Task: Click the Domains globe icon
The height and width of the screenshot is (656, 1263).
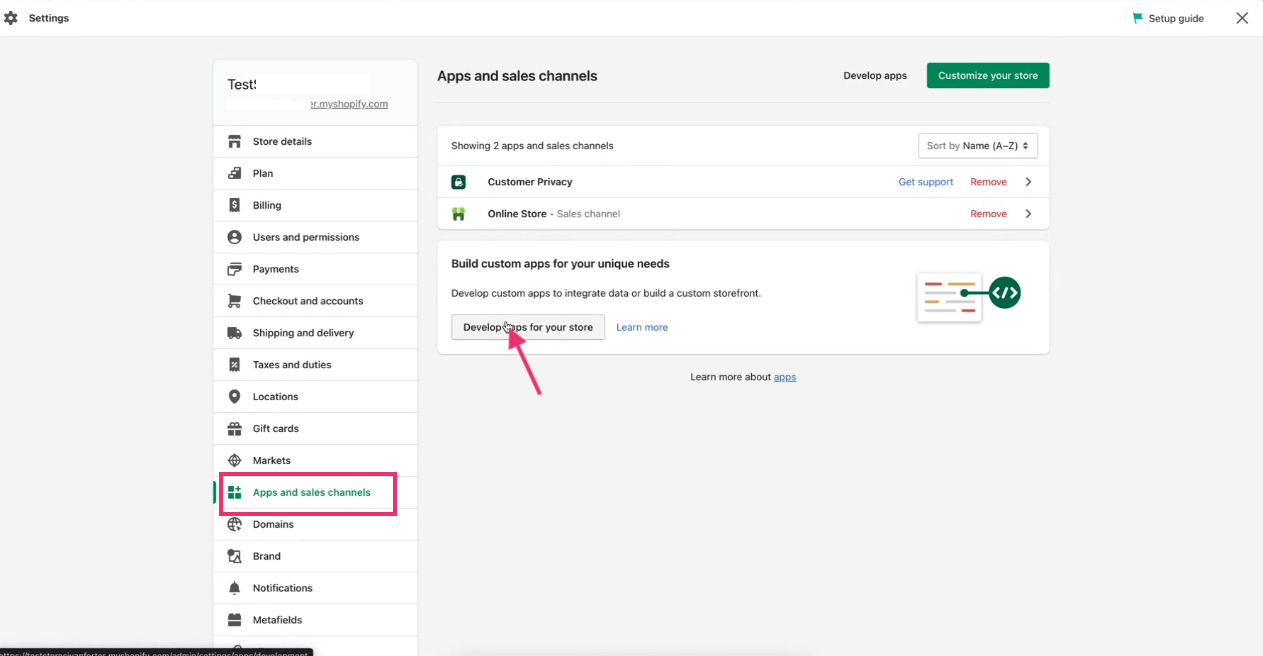Action: coord(234,524)
